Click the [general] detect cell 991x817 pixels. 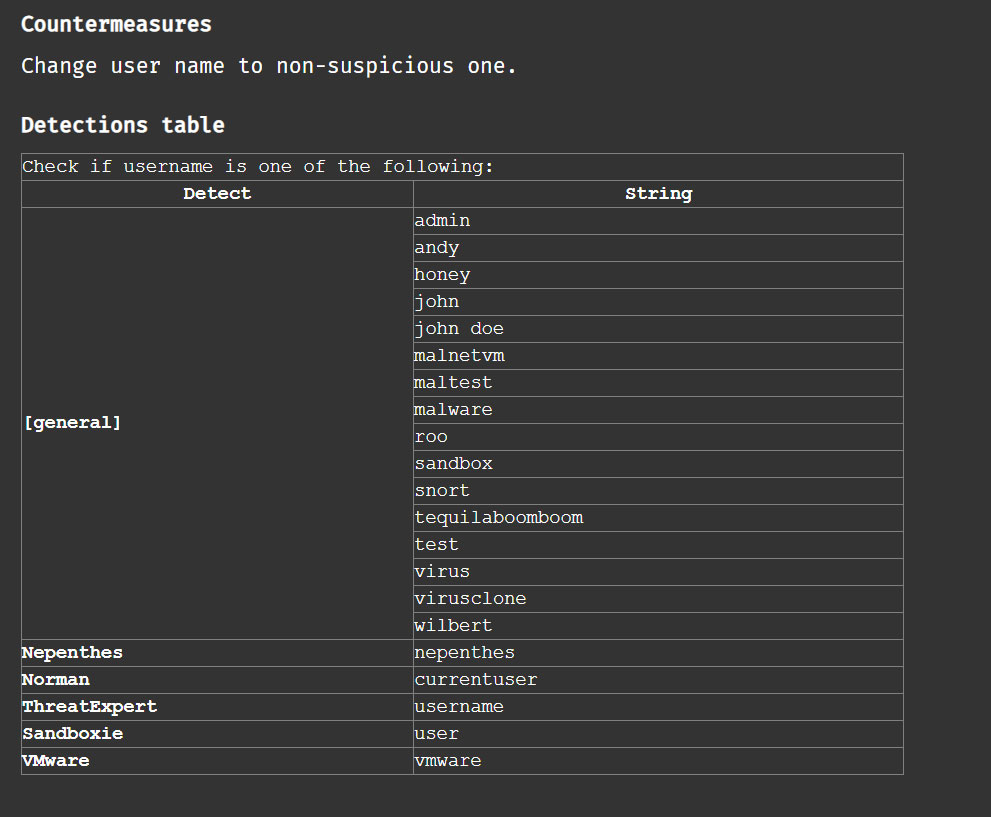click(217, 423)
